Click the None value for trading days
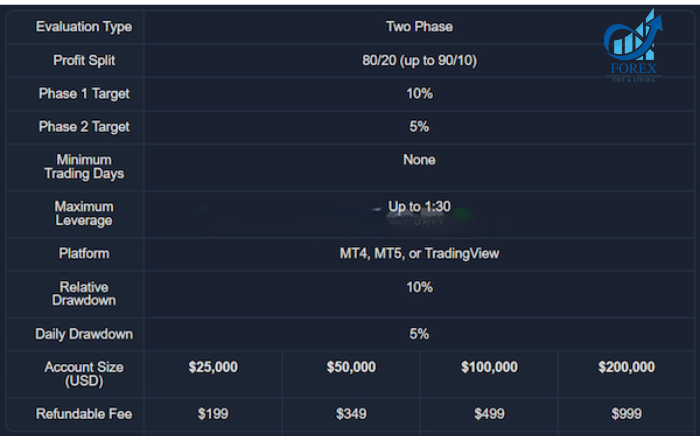The width and height of the screenshot is (700, 436). [x=419, y=160]
